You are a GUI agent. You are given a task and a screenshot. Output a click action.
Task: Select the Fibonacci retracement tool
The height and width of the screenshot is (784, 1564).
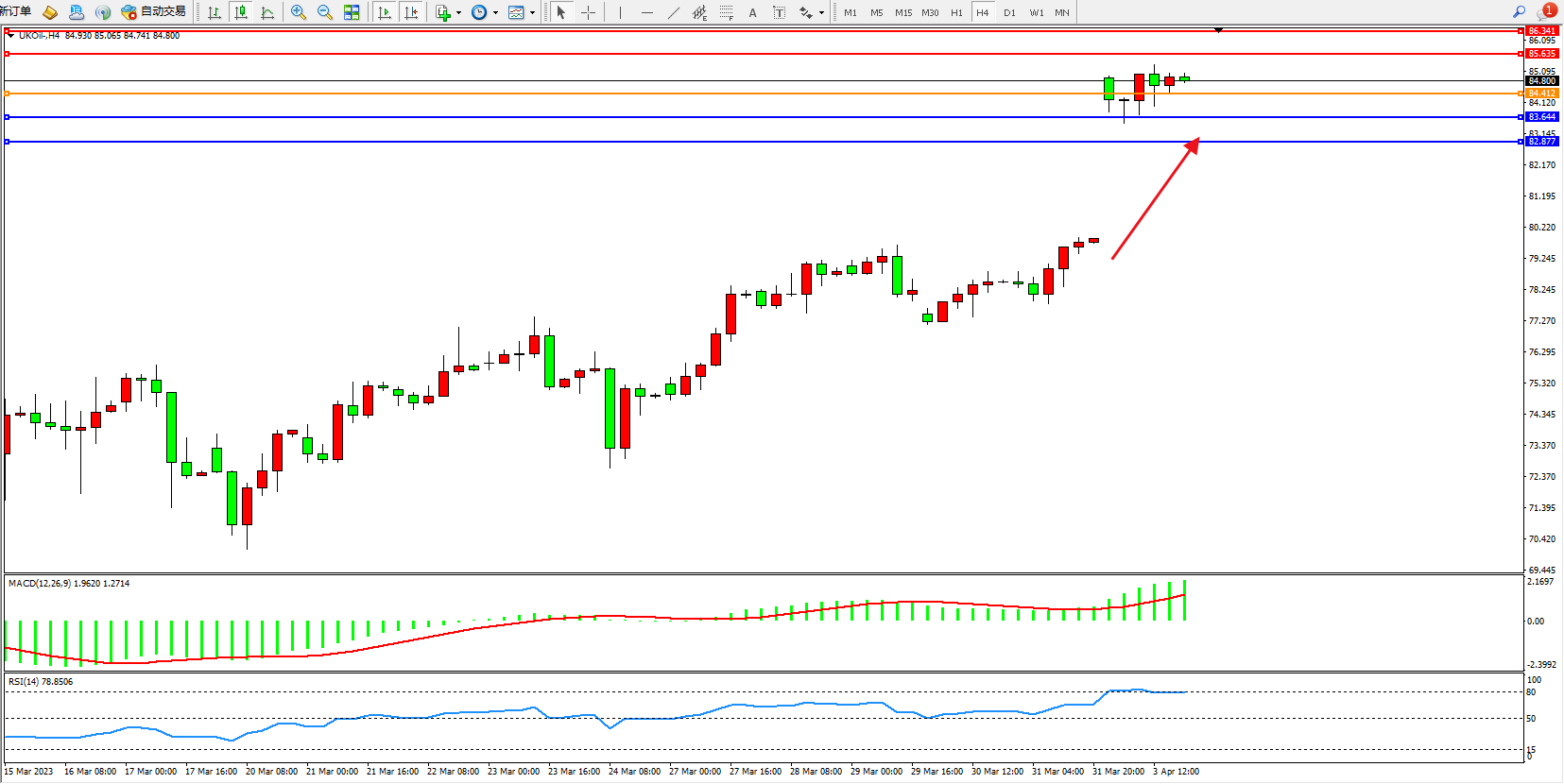tap(726, 12)
